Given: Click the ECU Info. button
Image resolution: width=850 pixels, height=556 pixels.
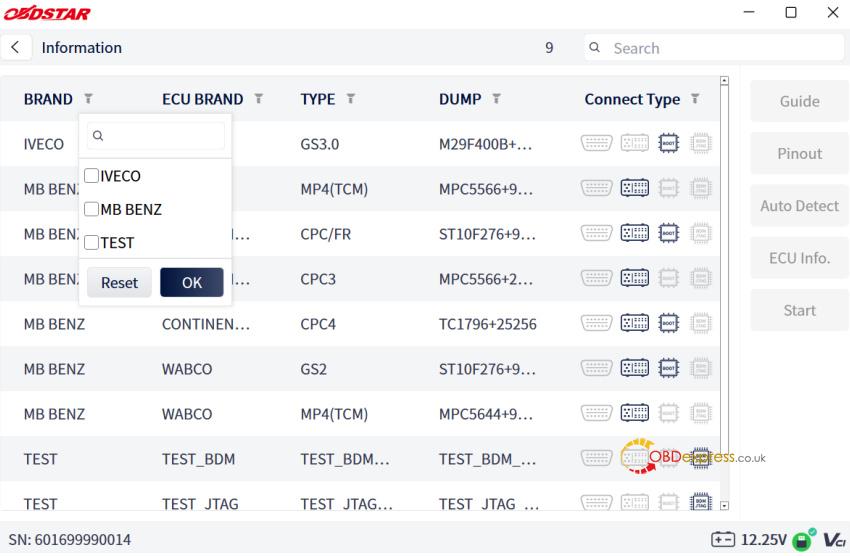Looking at the screenshot, I should click(799, 258).
